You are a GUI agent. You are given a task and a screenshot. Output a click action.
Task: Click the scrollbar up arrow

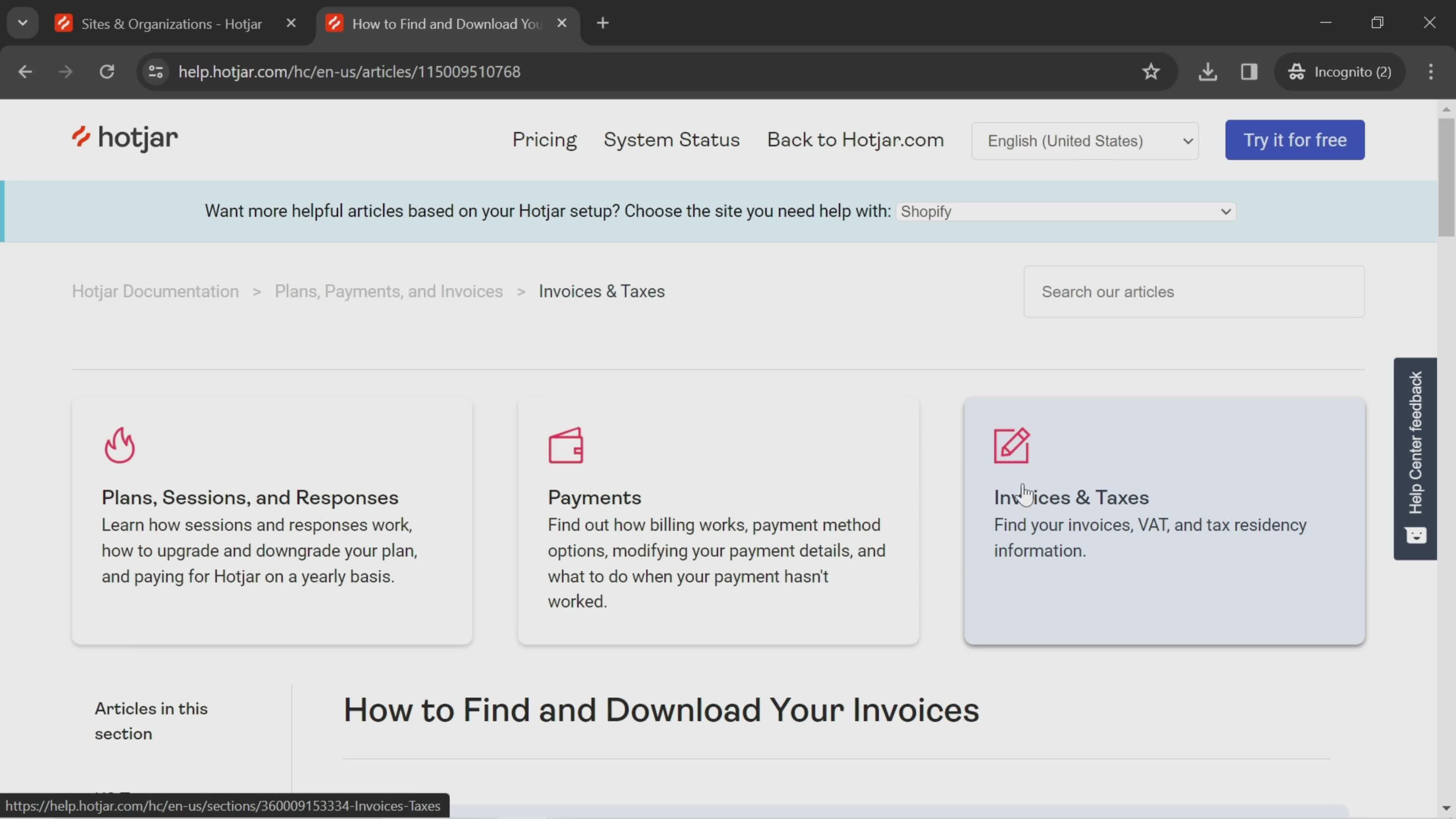[1447, 109]
